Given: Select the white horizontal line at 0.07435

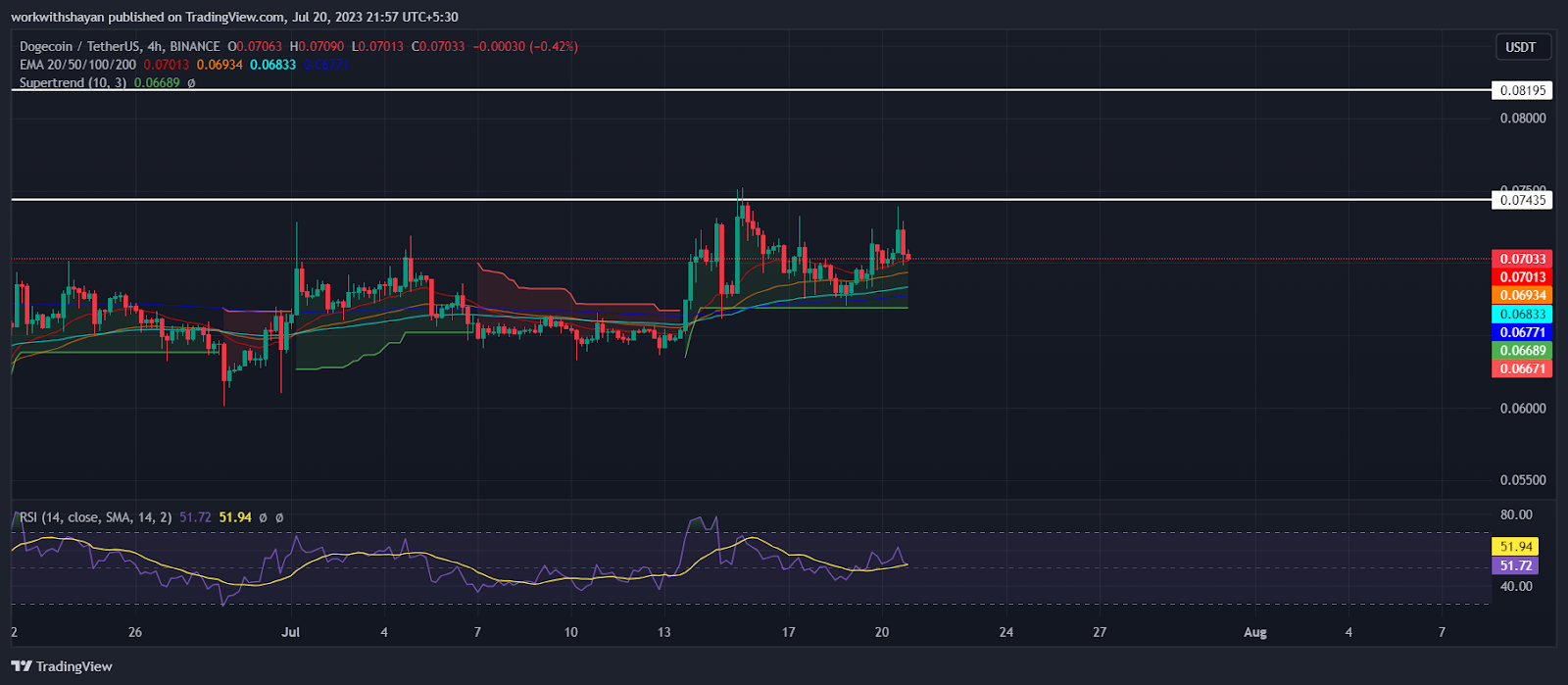Looking at the screenshot, I should (x=751, y=200).
